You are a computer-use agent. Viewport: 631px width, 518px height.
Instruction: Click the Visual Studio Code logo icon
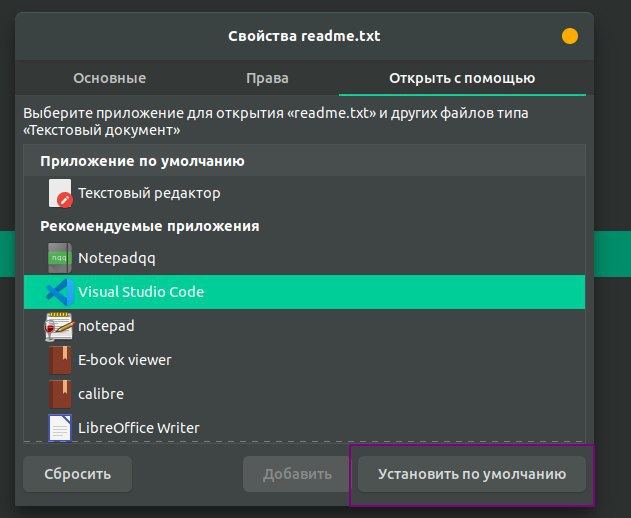coord(60,292)
